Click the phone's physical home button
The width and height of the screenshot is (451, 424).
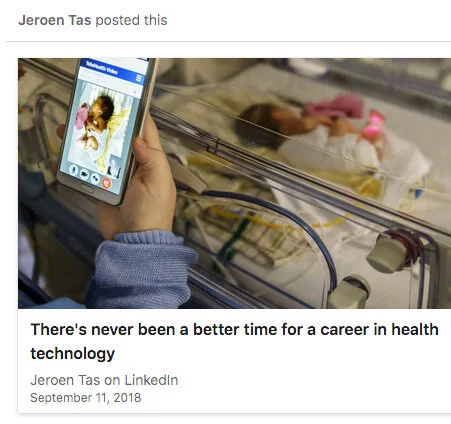click(x=86, y=188)
